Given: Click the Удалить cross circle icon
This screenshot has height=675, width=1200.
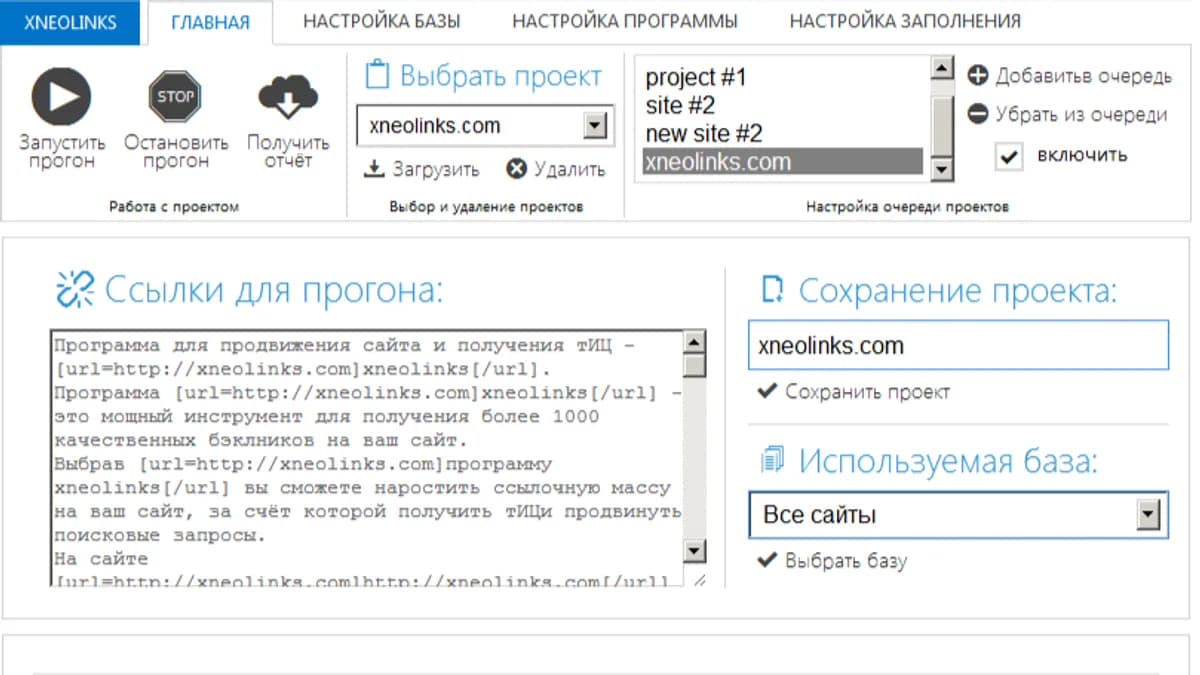Looking at the screenshot, I should [x=516, y=169].
